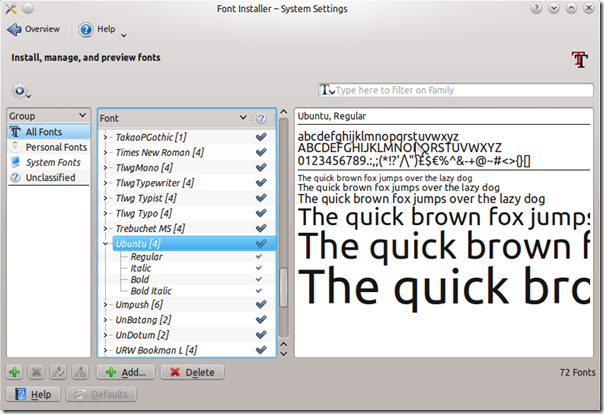Viewport: 604px width, 414px height.
Task: Click the All Fonts group icon
Action: [16, 132]
